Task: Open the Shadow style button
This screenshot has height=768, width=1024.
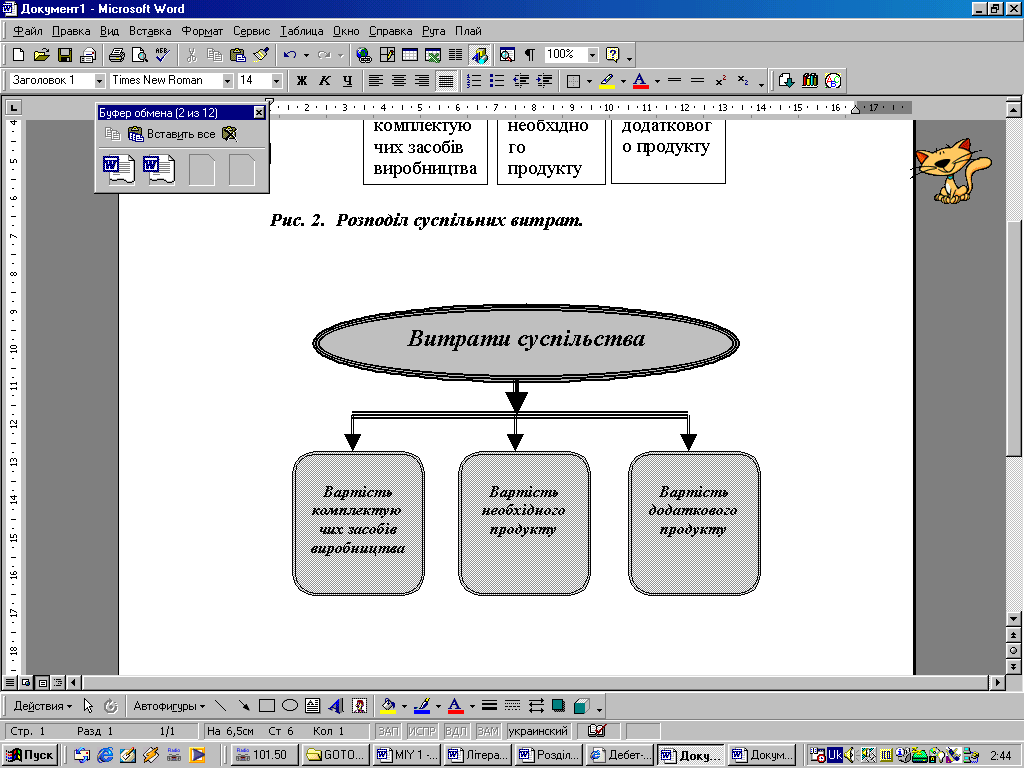Action: click(559, 705)
